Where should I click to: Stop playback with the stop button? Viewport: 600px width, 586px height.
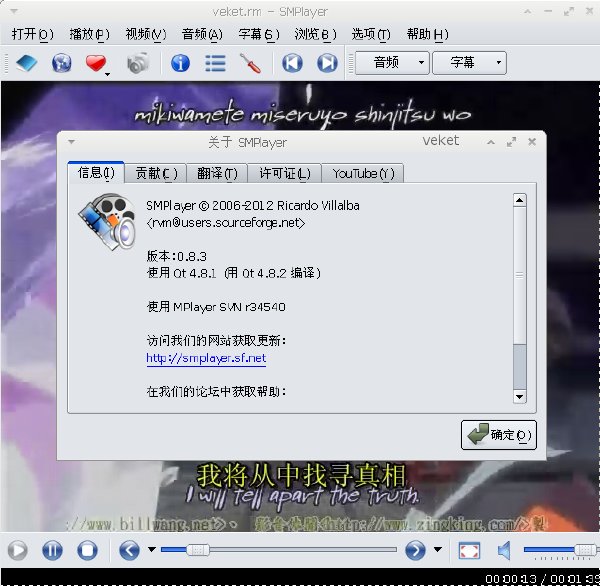87,550
